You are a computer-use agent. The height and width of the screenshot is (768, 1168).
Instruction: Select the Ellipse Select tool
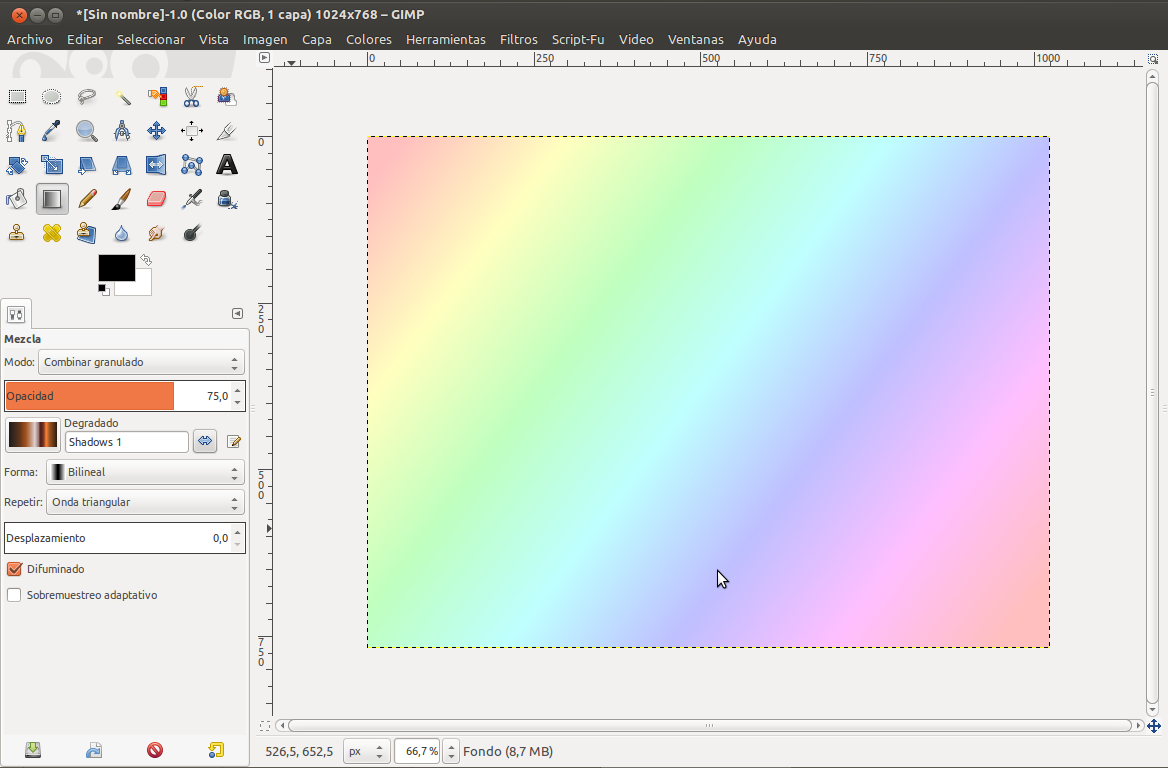52,97
